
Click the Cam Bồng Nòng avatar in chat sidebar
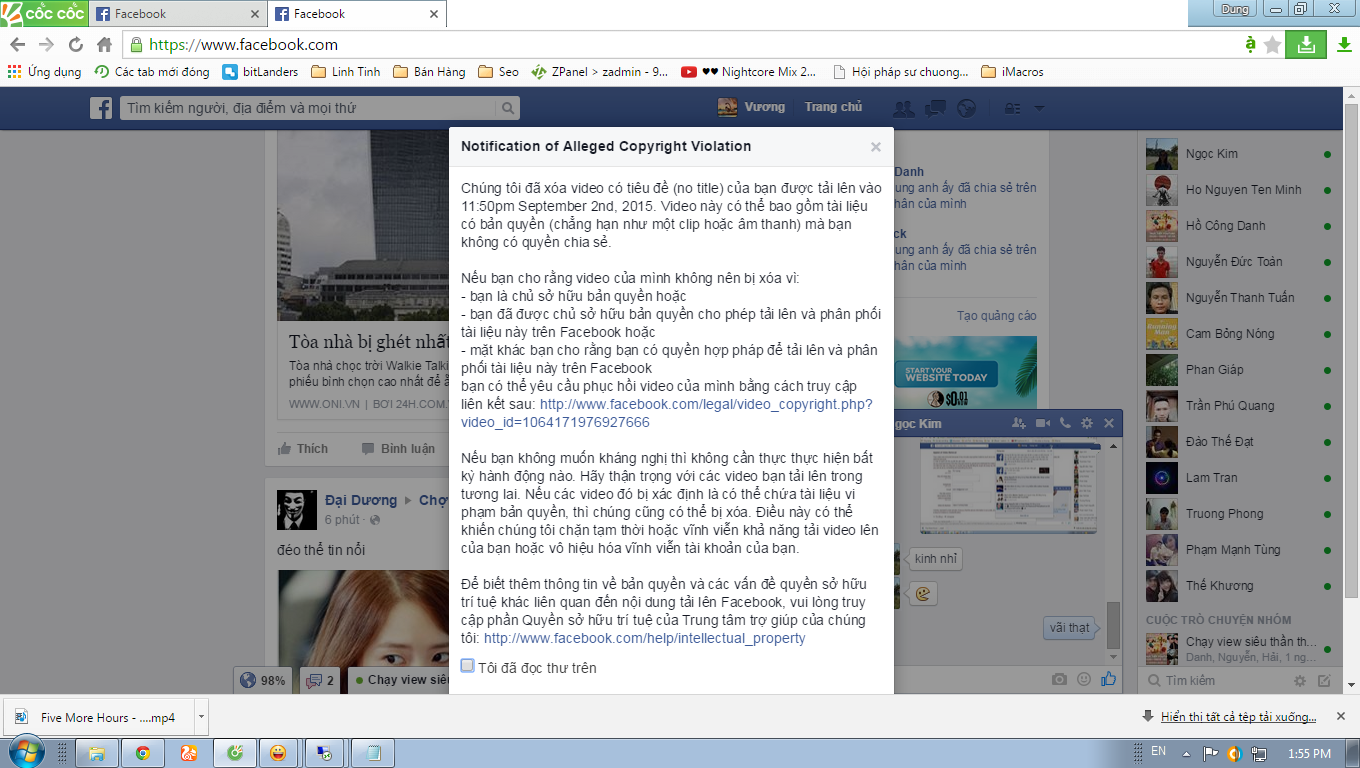[1162, 334]
